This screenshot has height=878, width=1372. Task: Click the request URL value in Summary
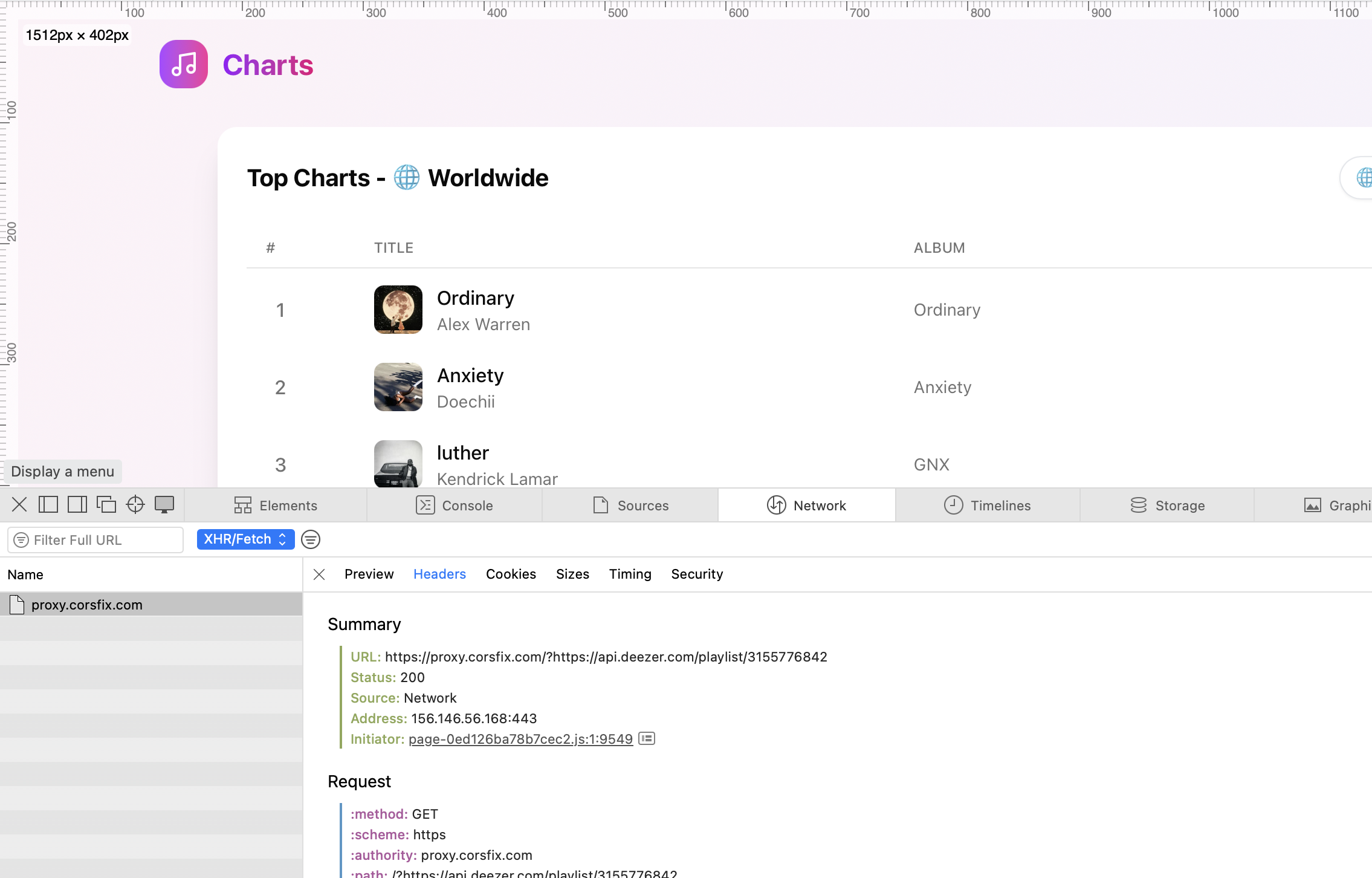[606, 657]
